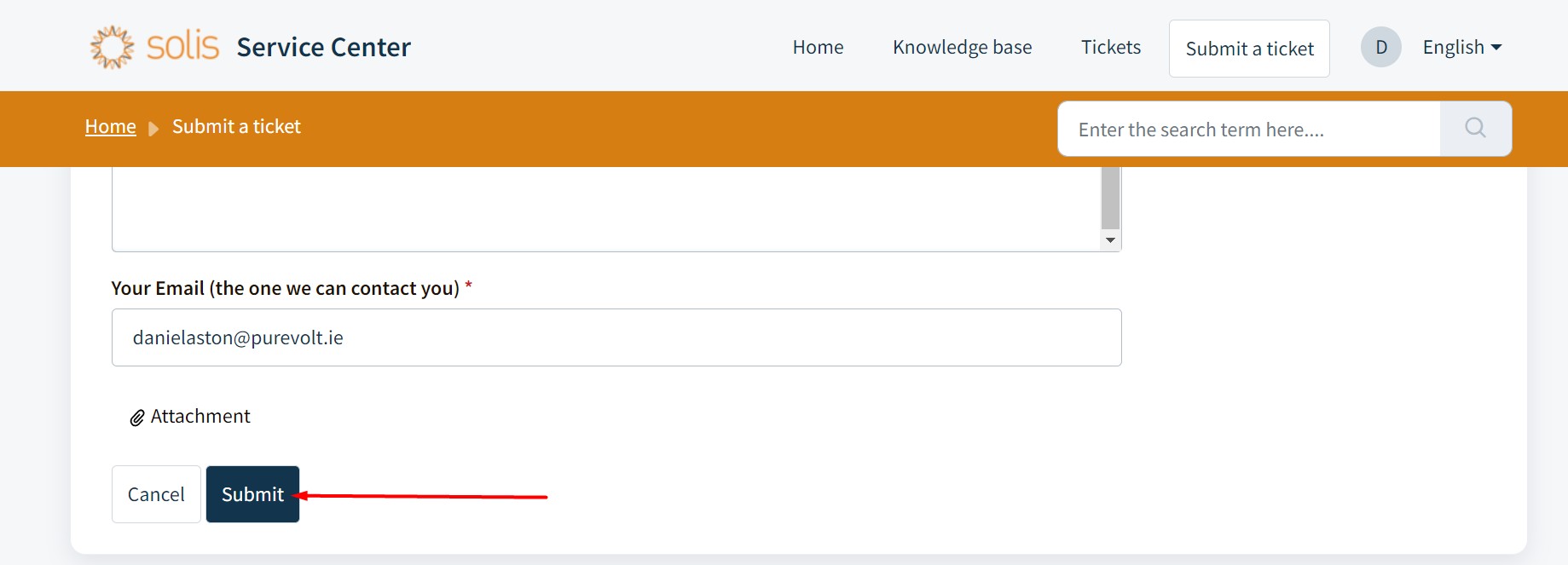The width and height of the screenshot is (1568, 565).
Task: Click the Attachment link text
Action: tap(200, 417)
